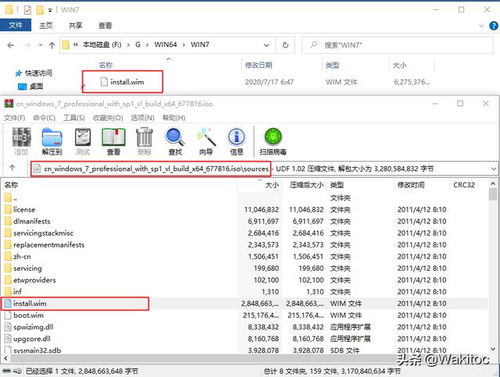The width and height of the screenshot is (500, 377).
Task: Click the Delete (删除) trash icon
Action: [x=144, y=141]
